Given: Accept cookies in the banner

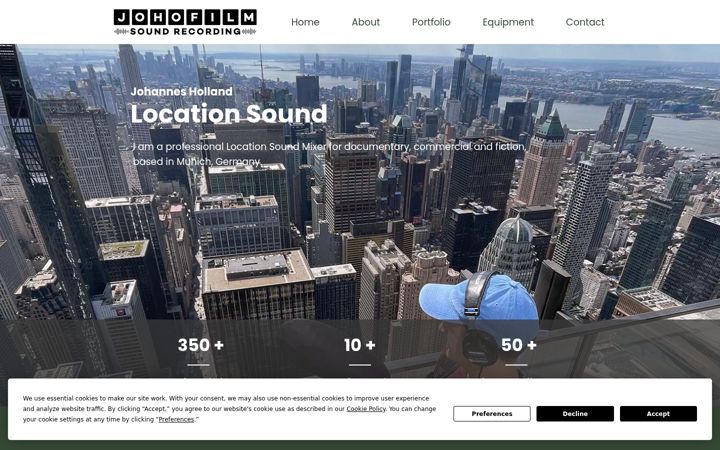Looking at the screenshot, I should point(658,414).
